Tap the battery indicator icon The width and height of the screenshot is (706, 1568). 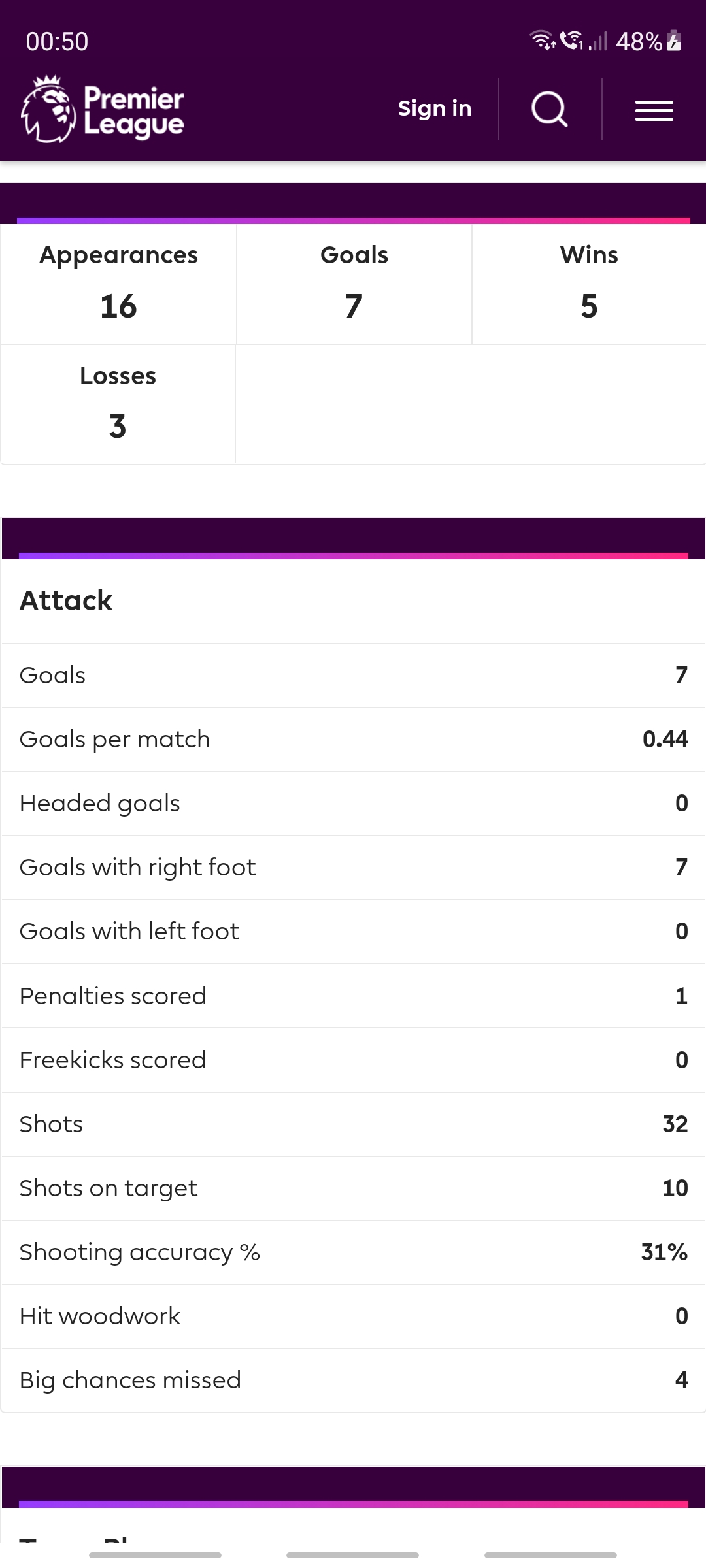[x=674, y=41]
